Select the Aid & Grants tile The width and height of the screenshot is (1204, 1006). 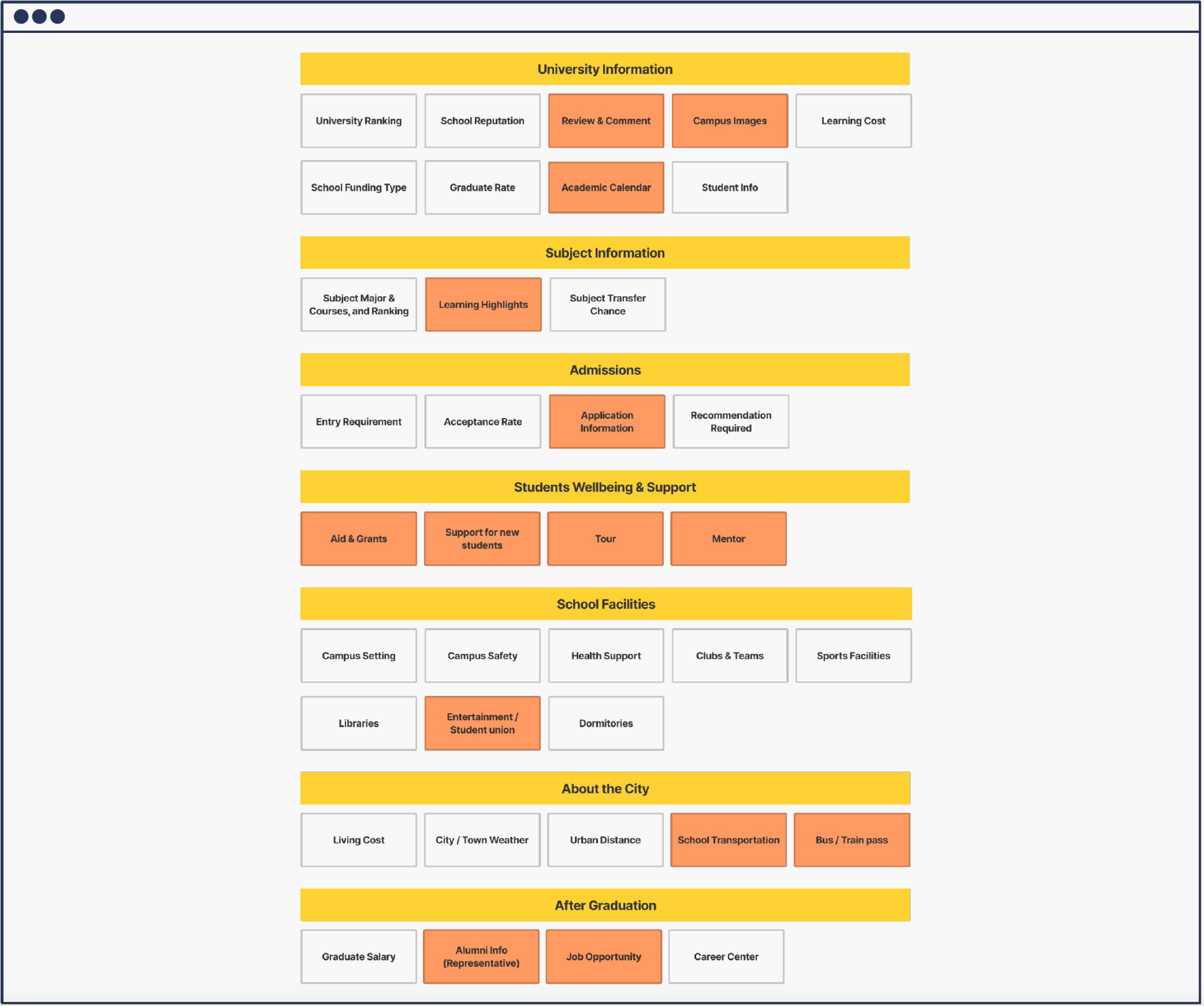pos(358,539)
